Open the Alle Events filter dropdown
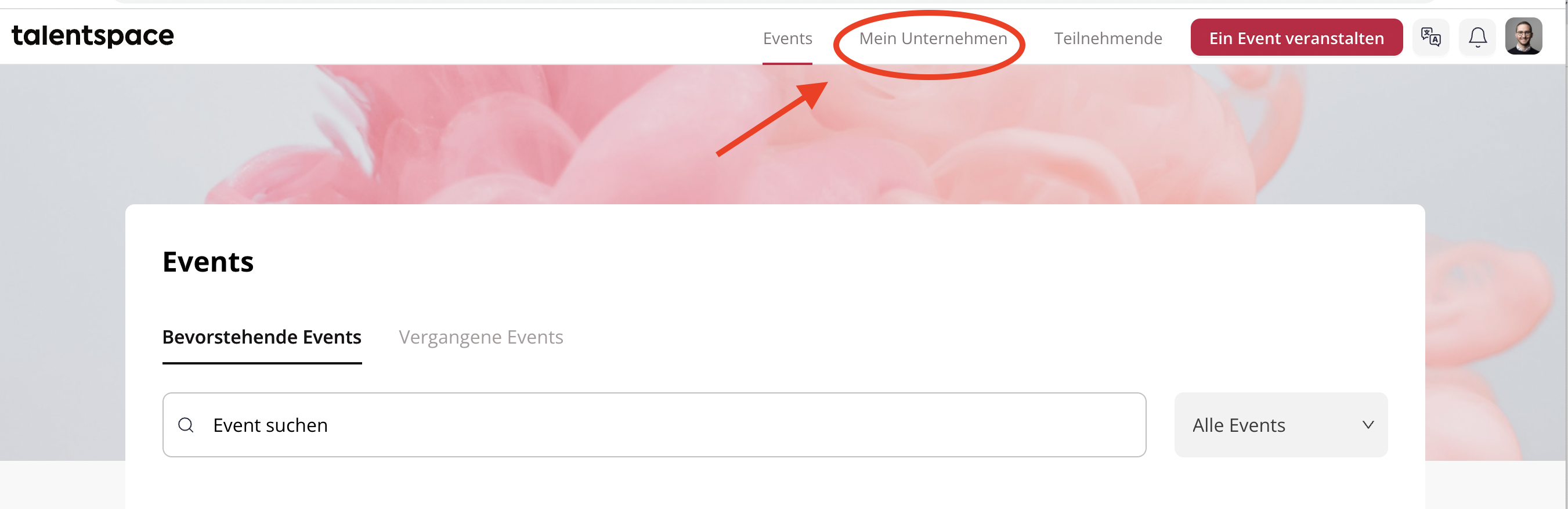Image resolution: width=1568 pixels, height=509 pixels. tap(1281, 425)
